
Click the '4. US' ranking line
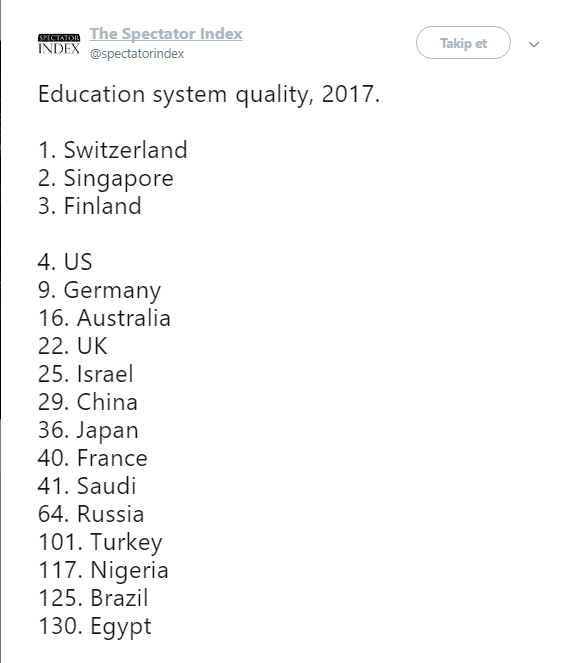[65, 262]
